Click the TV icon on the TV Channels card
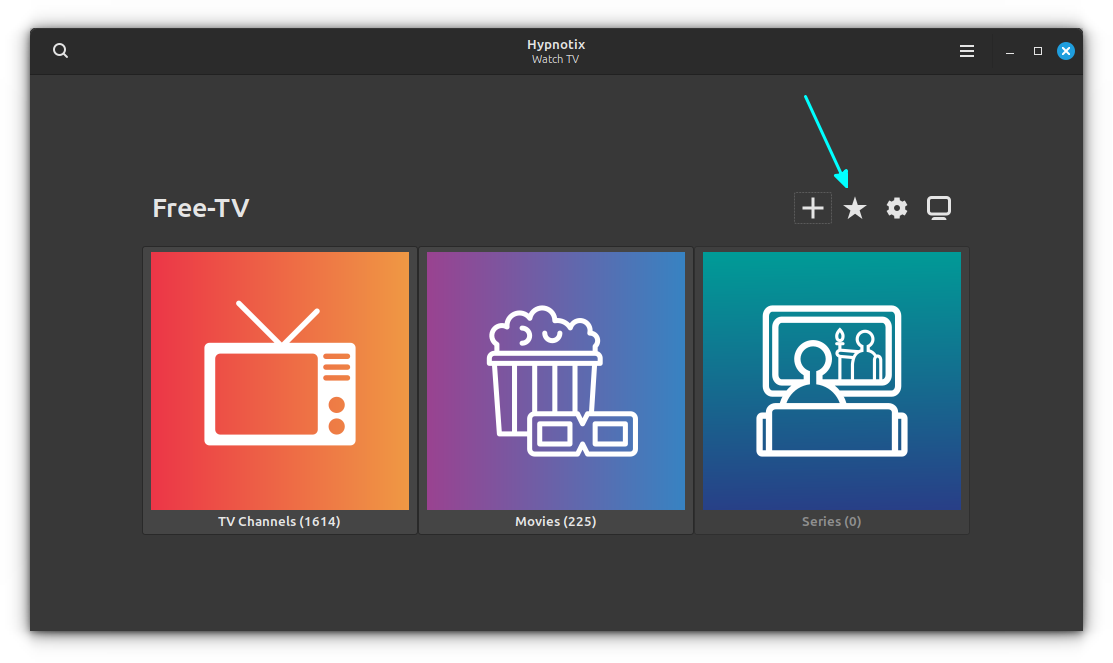 279,381
